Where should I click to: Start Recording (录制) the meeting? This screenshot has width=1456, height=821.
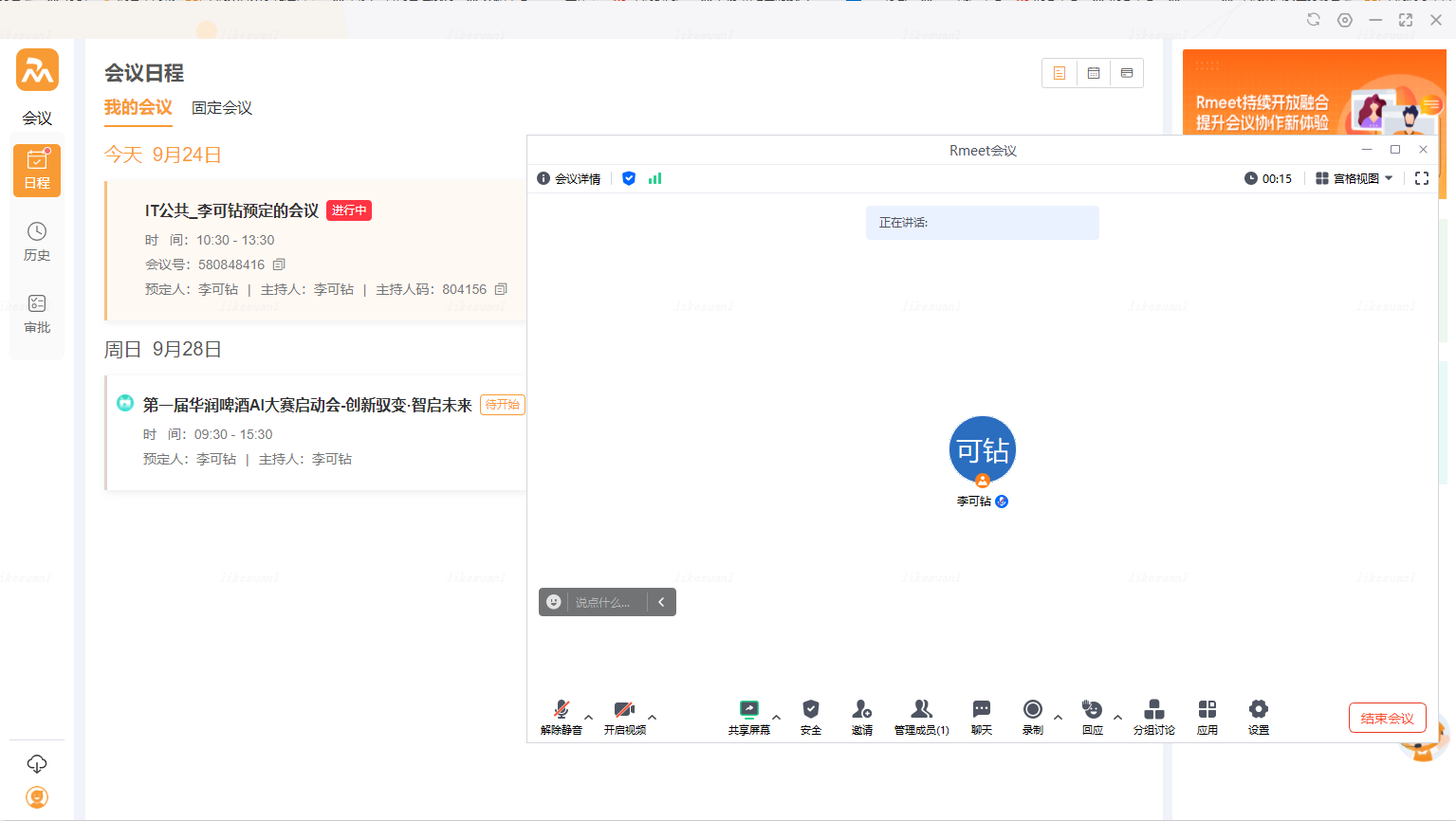pyautogui.click(x=1032, y=716)
